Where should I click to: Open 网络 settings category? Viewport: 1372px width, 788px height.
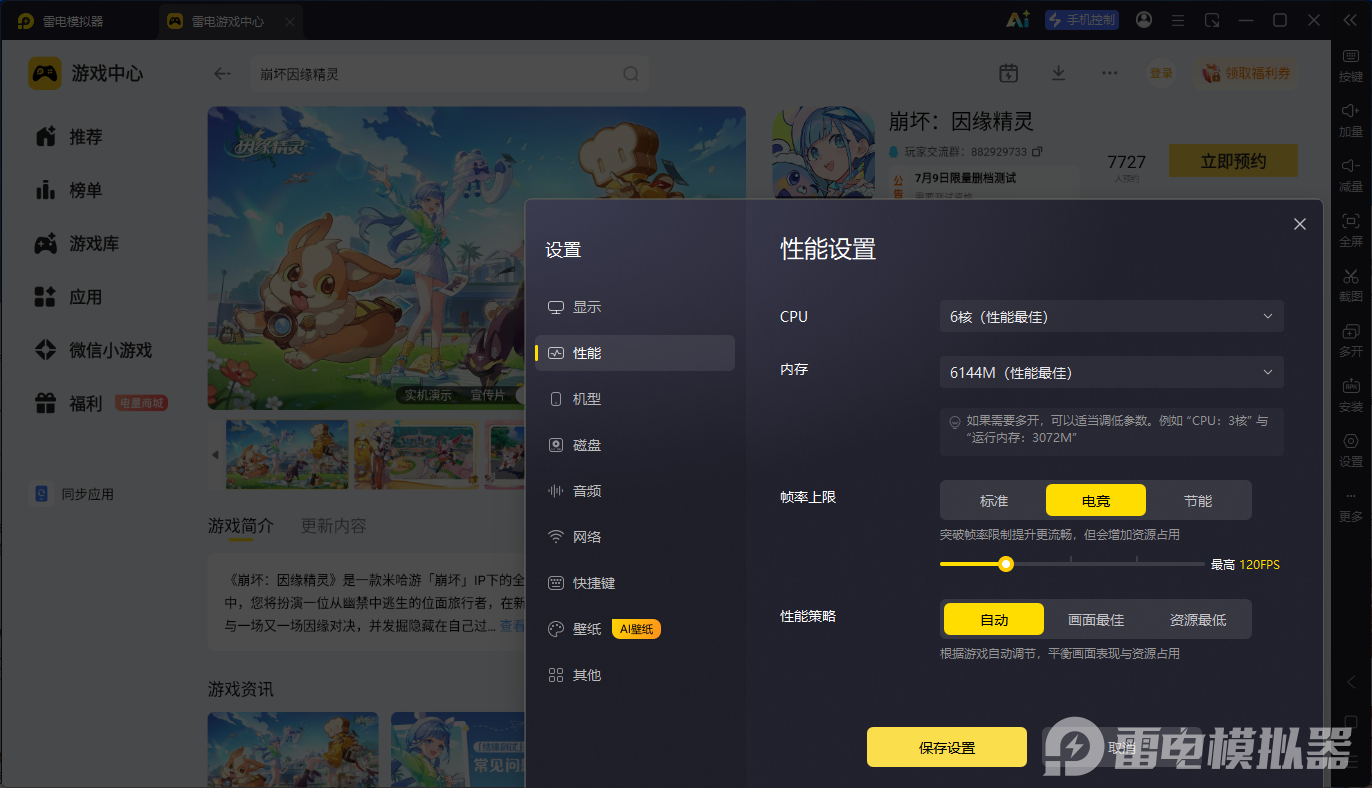coord(635,537)
